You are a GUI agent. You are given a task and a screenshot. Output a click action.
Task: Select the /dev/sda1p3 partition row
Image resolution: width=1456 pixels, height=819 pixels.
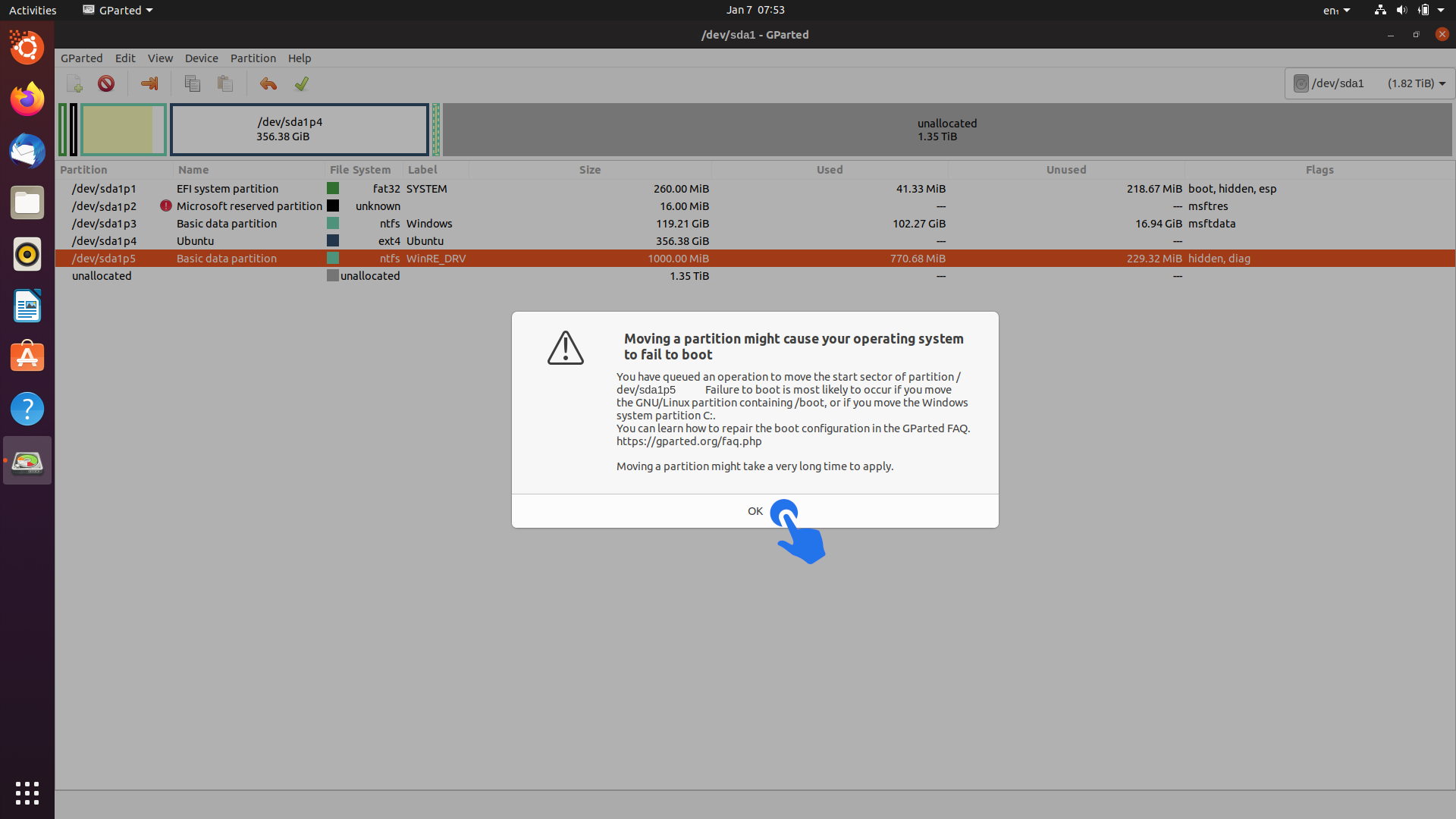pyautogui.click(x=755, y=224)
